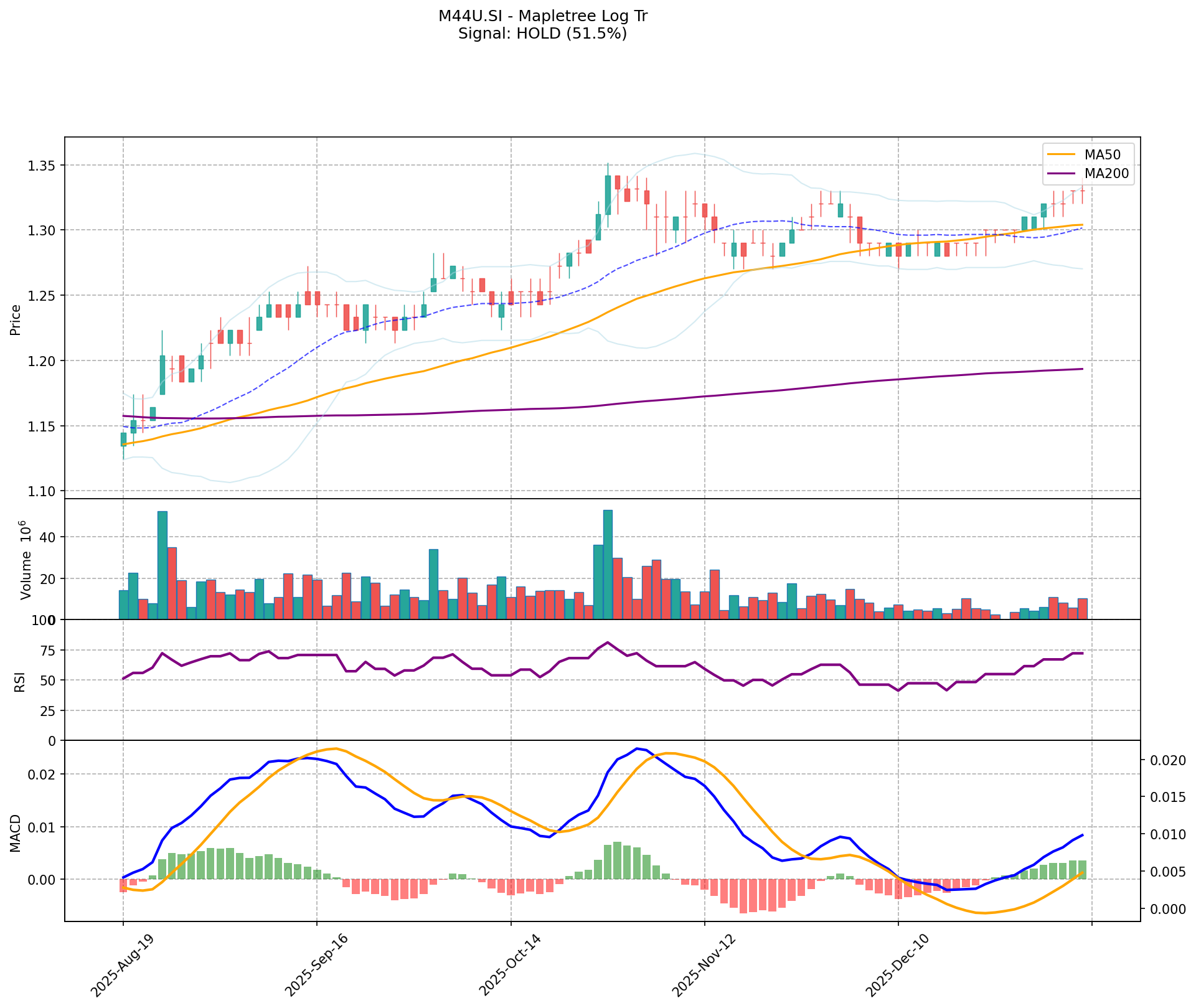This screenshot has width=1196, height=1008.
Task: Click the Signal: HOLD (51.5%) text
Action: (x=542, y=34)
